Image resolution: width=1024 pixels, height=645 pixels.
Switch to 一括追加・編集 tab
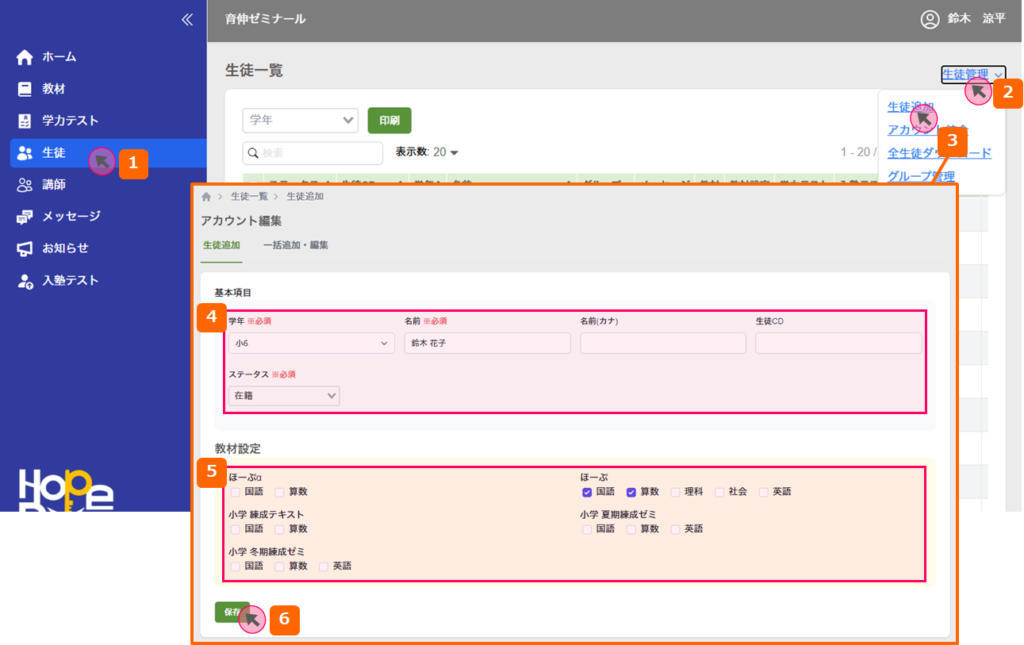click(x=295, y=245)
